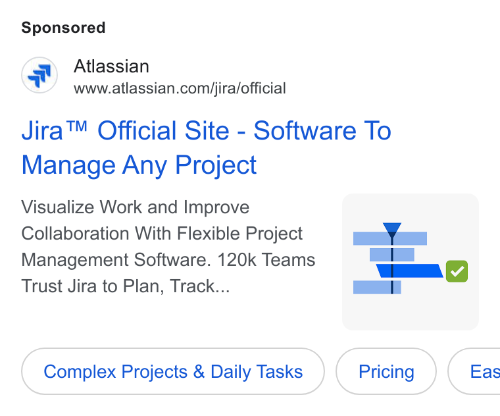Click the Sponsored label
Image resolution: width=500 pixels, height=416 pixels.
point(63,28)
